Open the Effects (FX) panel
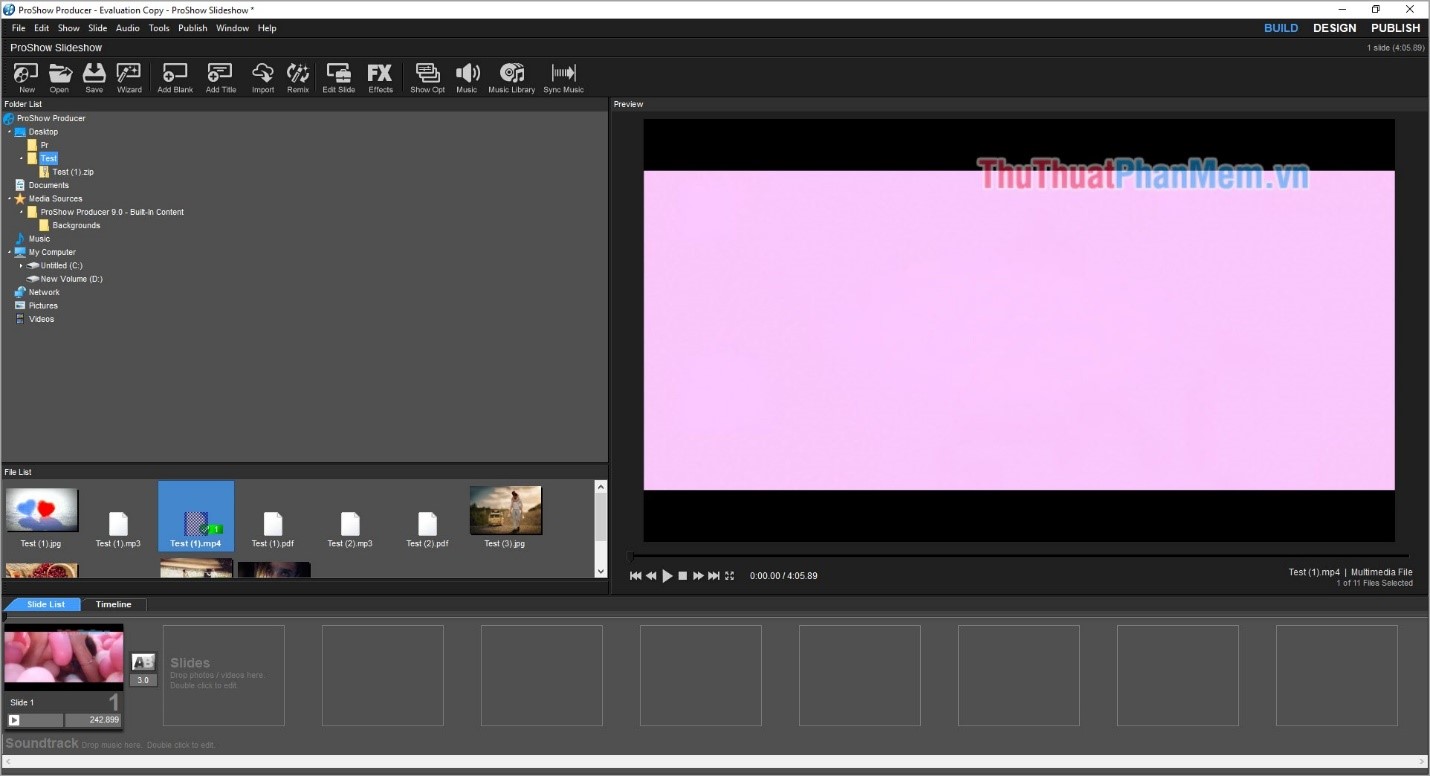Viewport: 1430px width, 776px height. coord(379,77)
